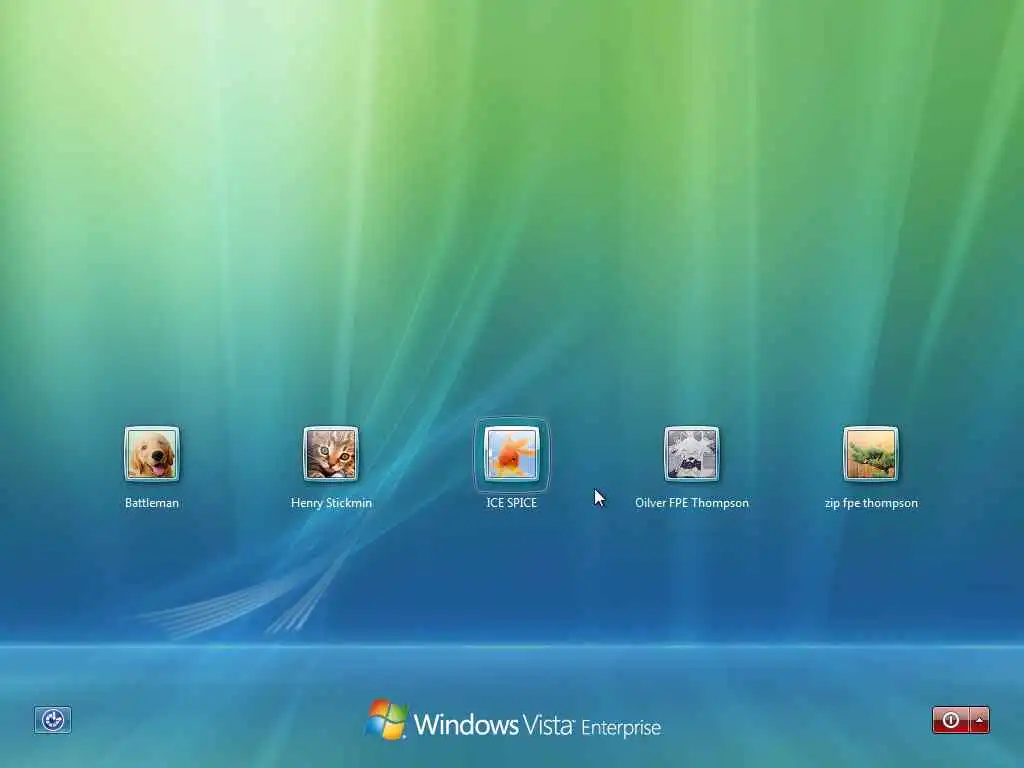Click the Battleman user name label
This screenshot has height=768, width=1024.
coord(152,503)
